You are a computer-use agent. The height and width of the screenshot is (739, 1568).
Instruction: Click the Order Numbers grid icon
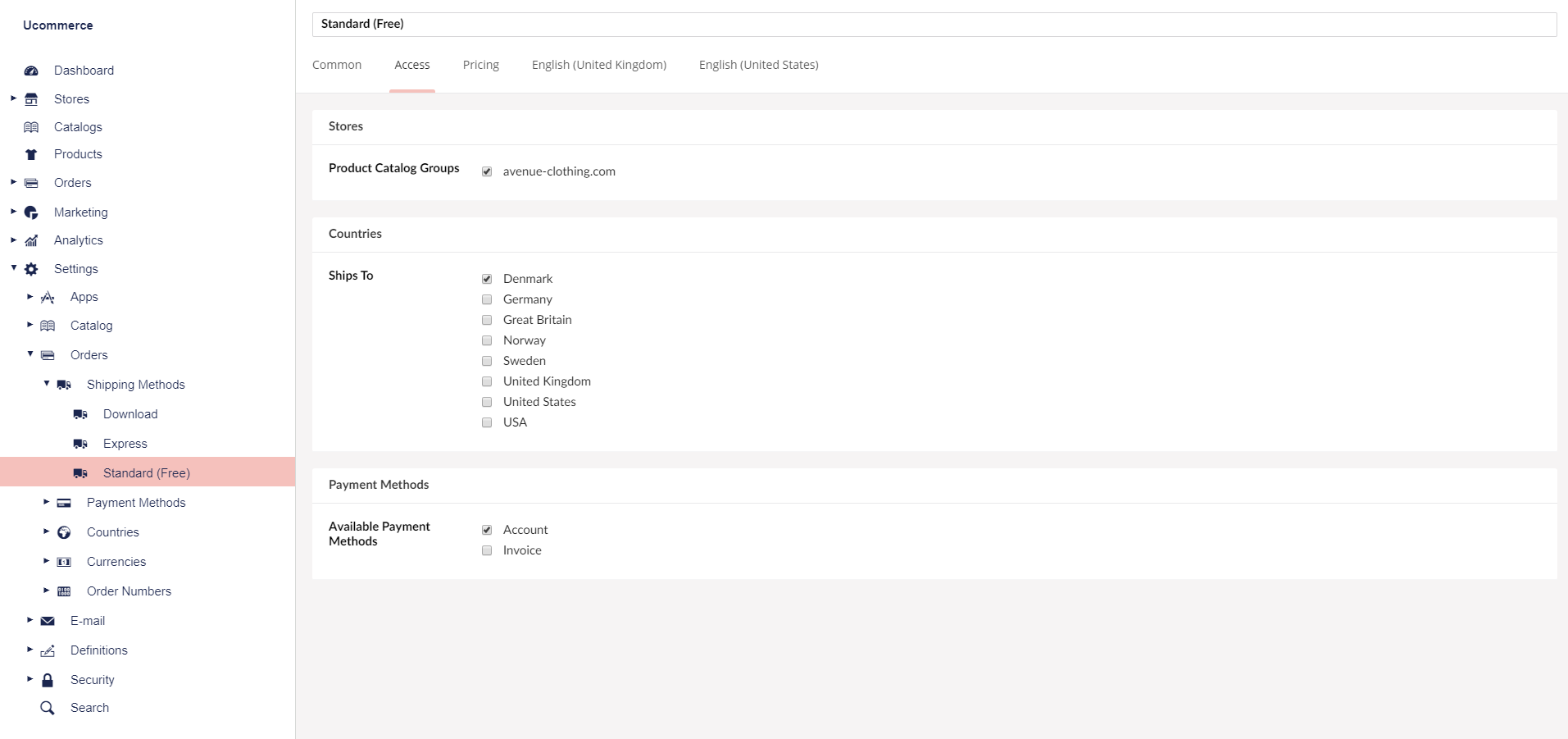(x=64, y=591)
